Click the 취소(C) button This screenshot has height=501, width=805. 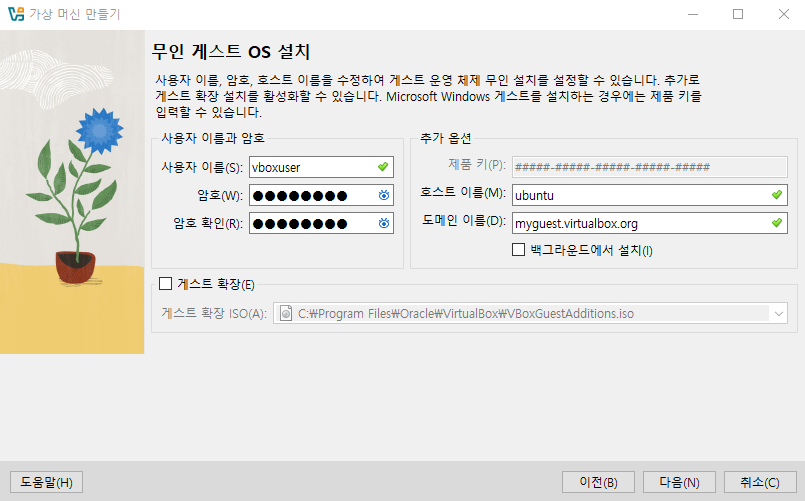[760, 483]
